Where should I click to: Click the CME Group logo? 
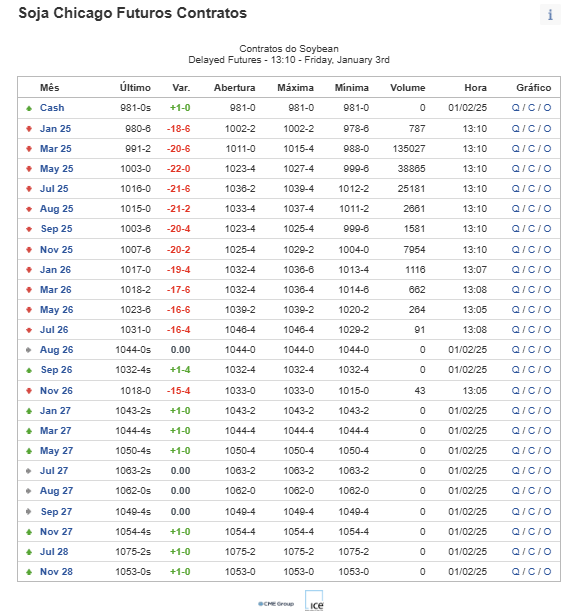(x=276, y=604)
